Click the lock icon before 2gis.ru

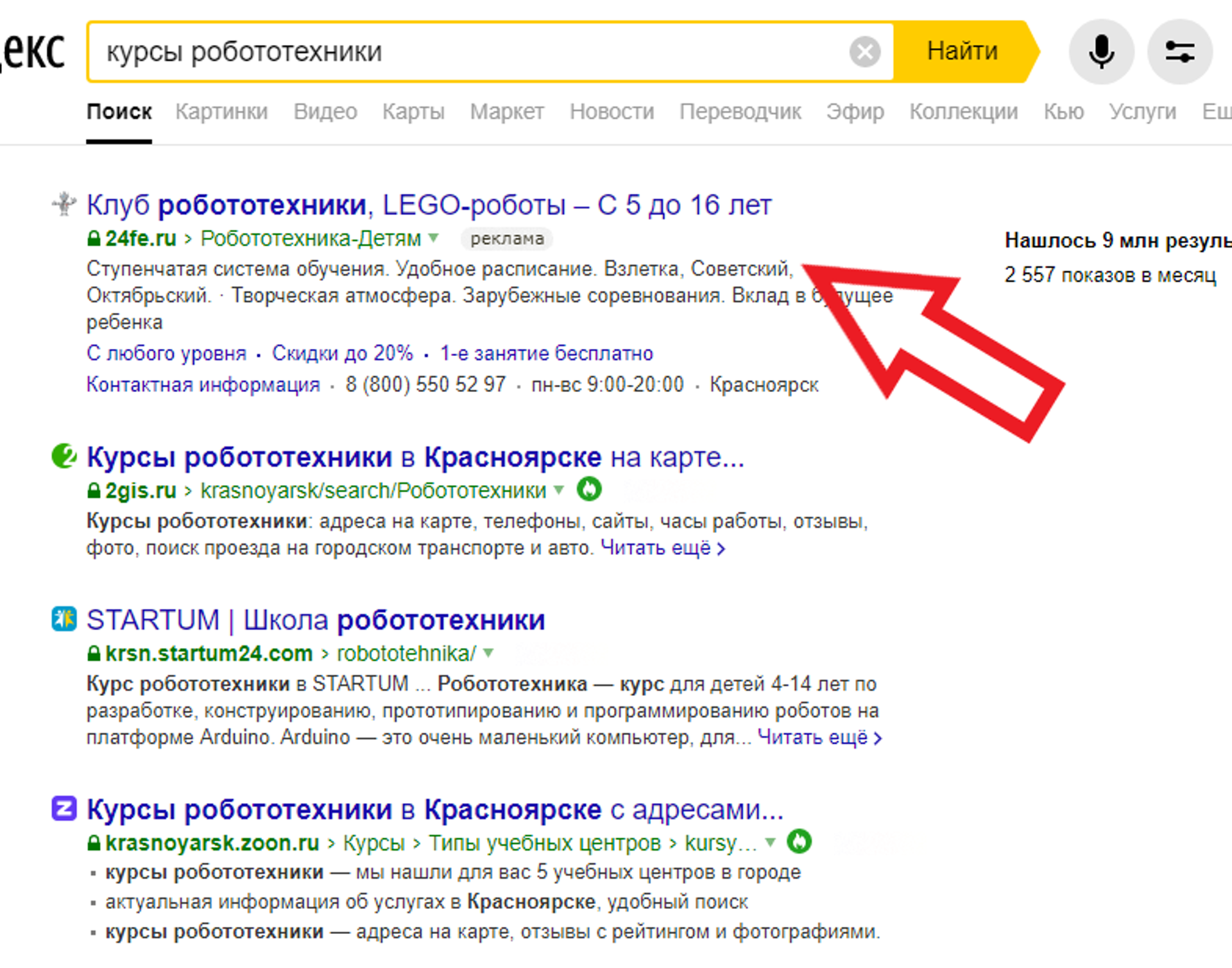(94, 491)
